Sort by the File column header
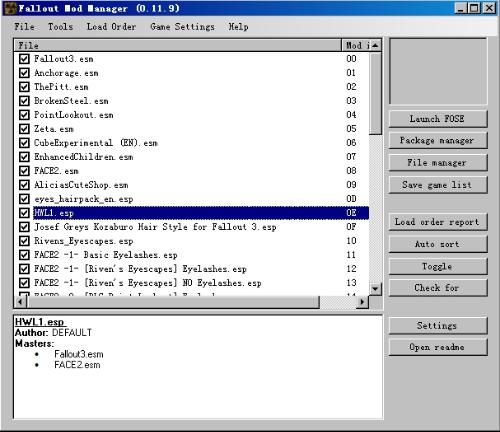Image resolution: width=500 pixels, height=432 pixels. (178, 45)
